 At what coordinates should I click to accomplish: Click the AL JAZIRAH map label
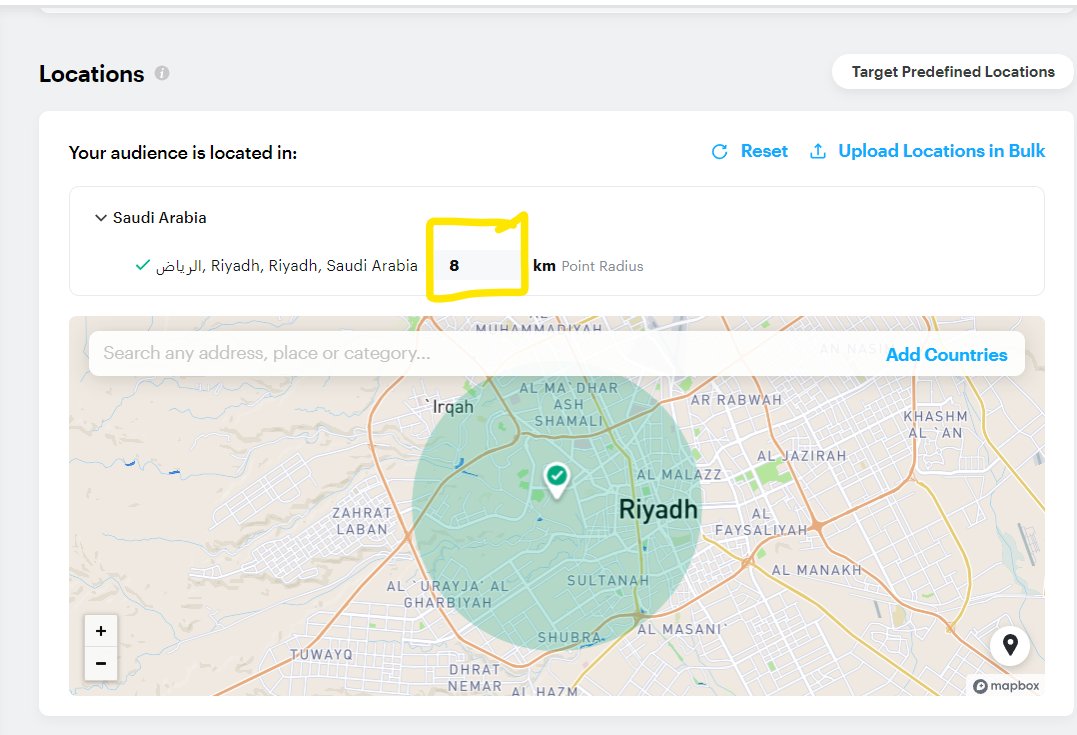(x=801, y=456)
